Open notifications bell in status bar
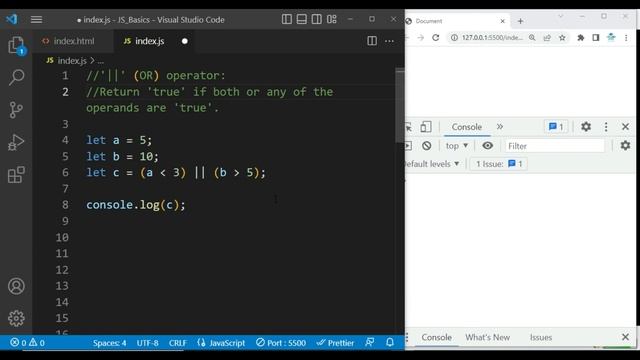 click(x=390, y=342)
